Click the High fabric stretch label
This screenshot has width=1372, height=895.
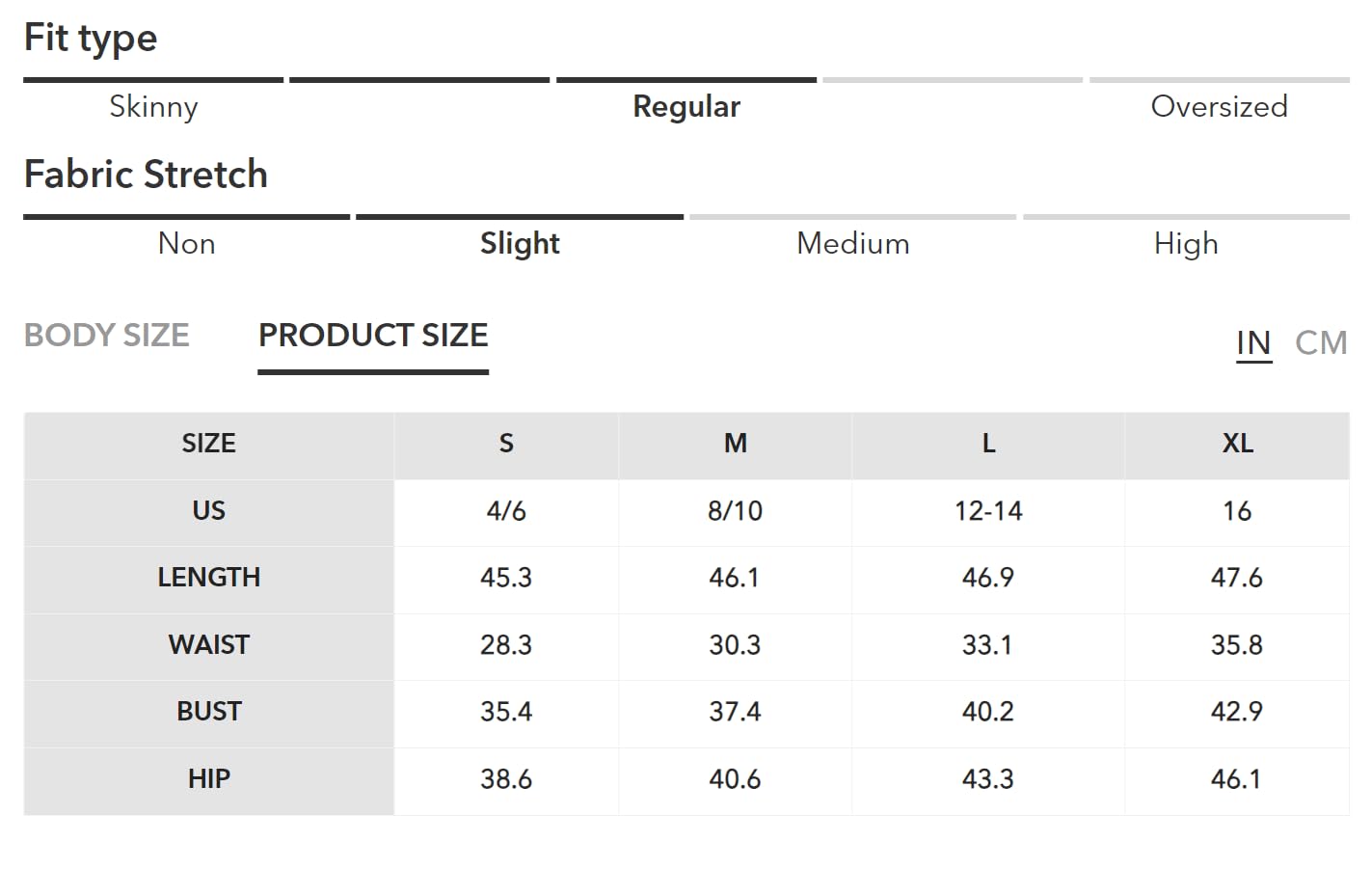[1186, 243]
